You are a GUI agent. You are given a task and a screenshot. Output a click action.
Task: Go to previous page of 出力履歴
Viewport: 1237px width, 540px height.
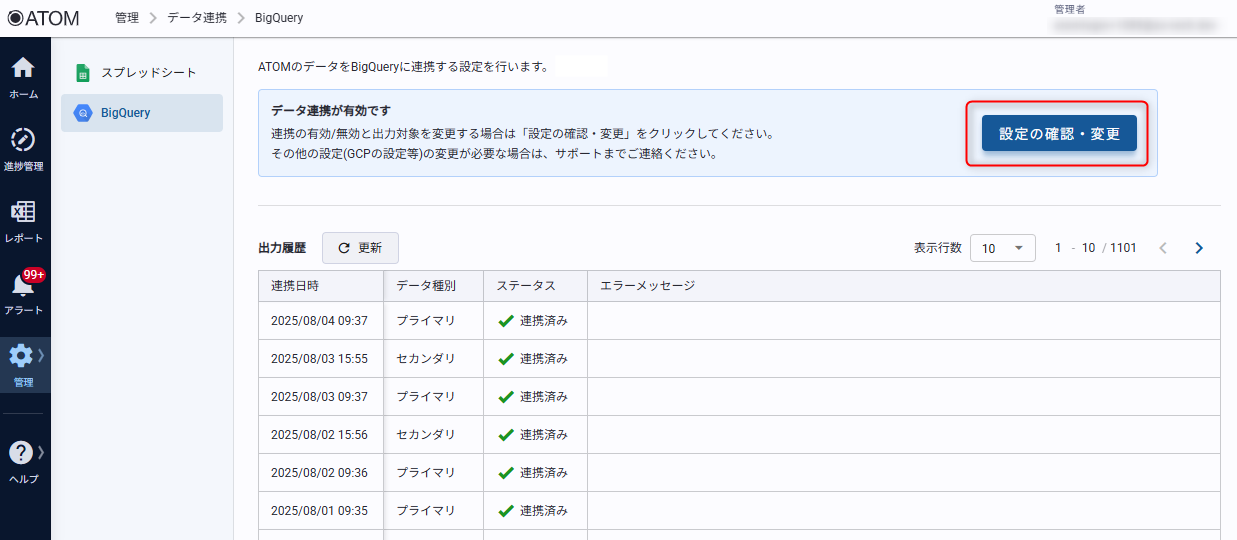(x=1163, y=248)
